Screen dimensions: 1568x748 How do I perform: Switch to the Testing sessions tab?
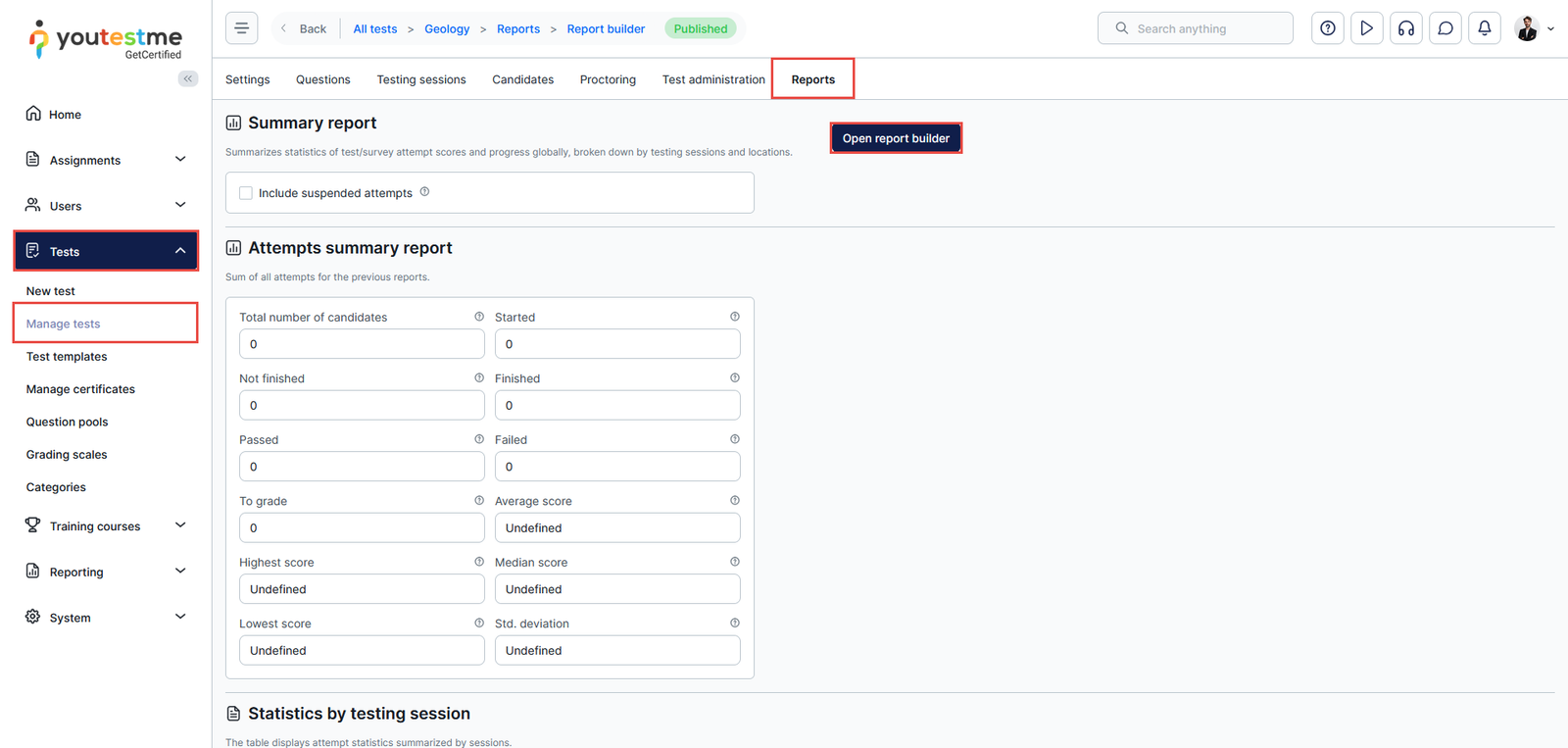coord(421,79)
